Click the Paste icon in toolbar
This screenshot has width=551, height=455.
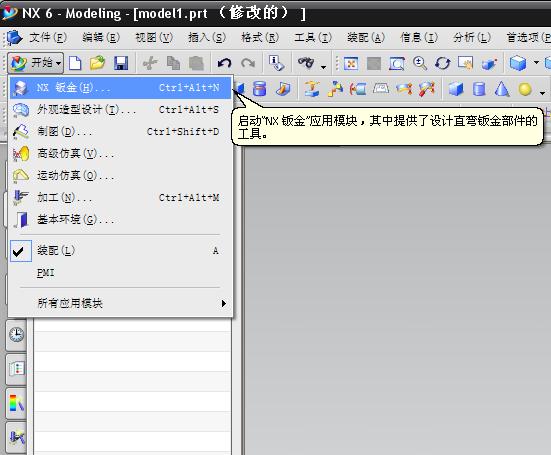pos(196,63)
